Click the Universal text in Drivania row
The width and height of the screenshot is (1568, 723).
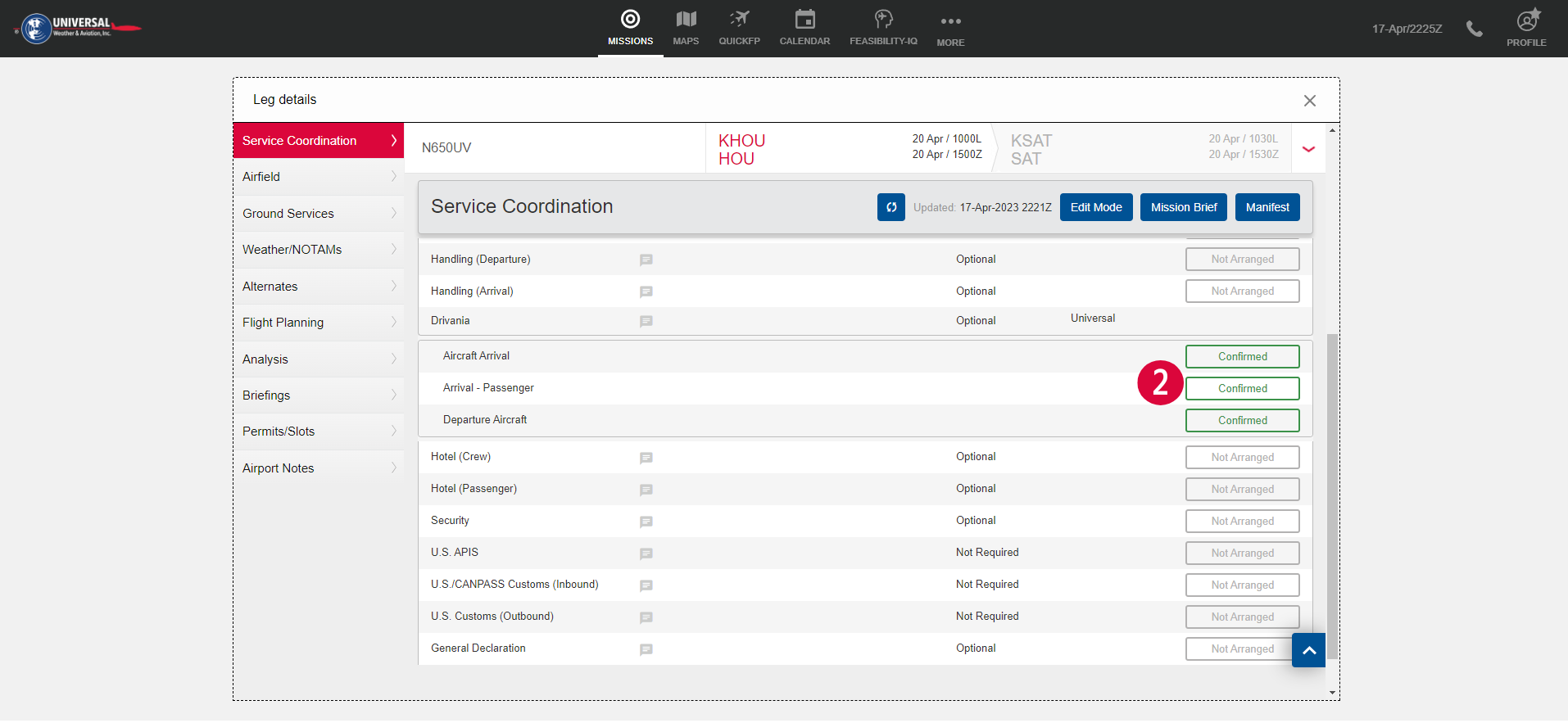1093,319
